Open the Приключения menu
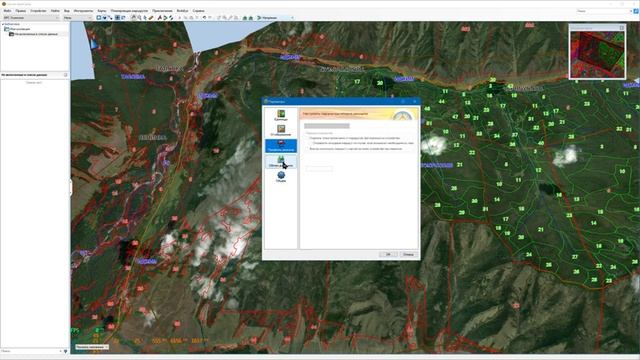The image size is (640, 360). click(162, 11)
